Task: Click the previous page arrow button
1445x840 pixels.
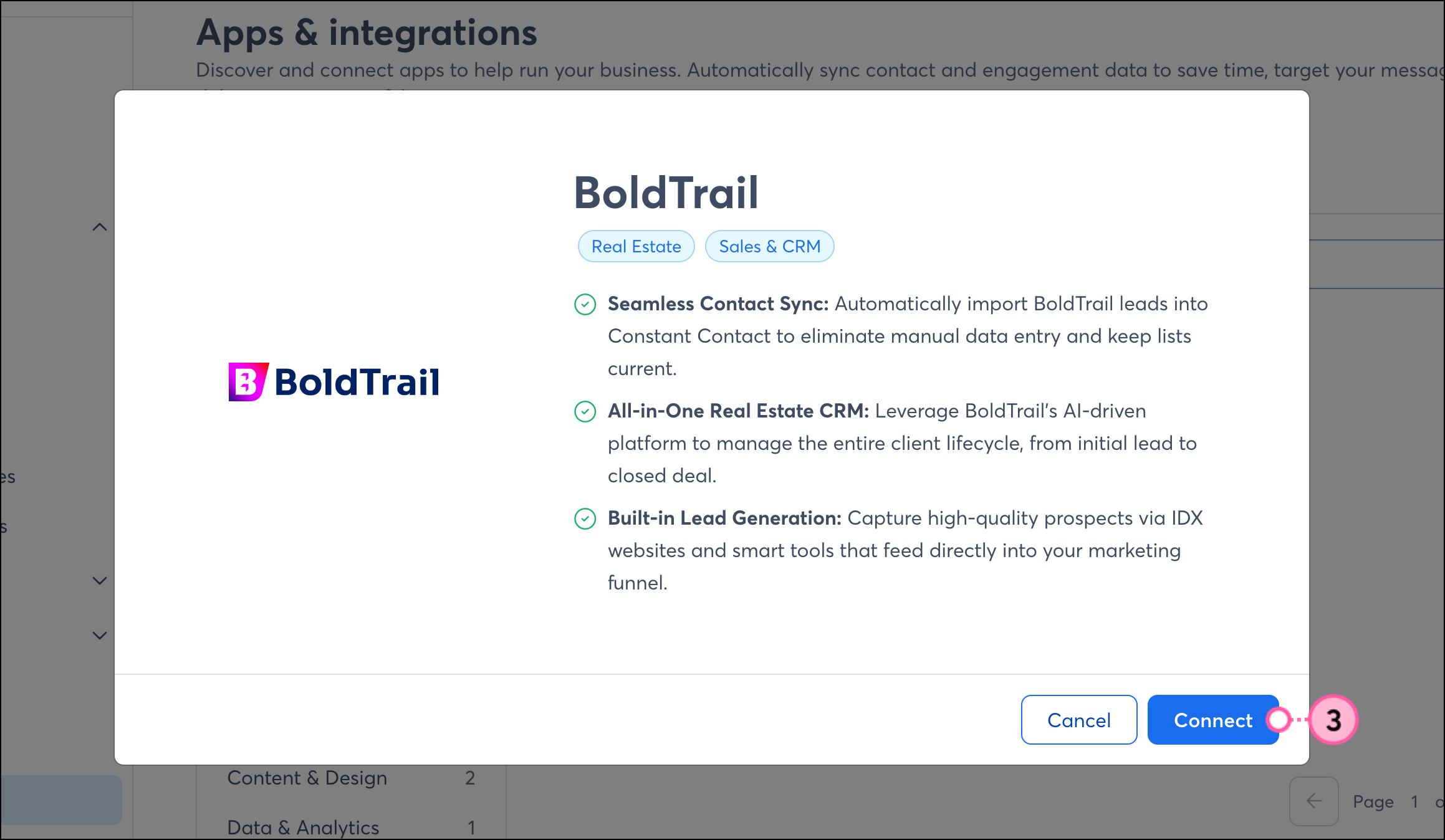Action: tap(1313, 801)
